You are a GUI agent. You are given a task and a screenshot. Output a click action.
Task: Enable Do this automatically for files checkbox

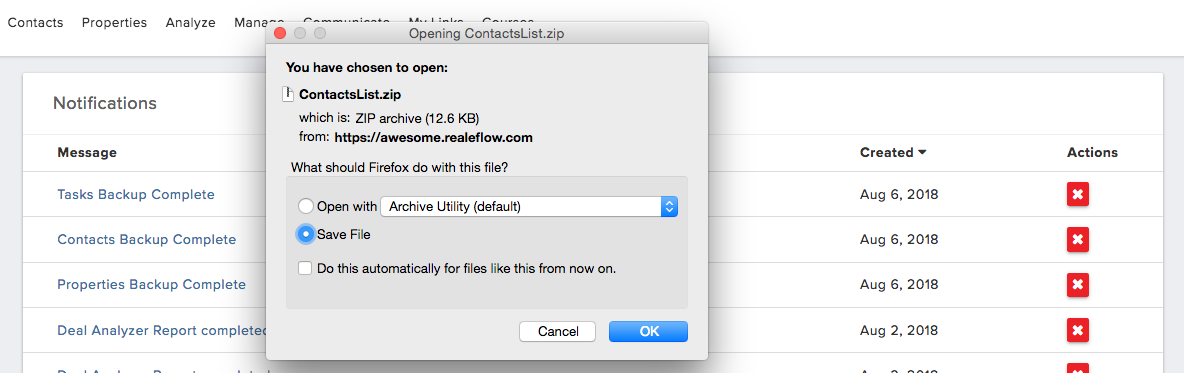click(305, 268)
